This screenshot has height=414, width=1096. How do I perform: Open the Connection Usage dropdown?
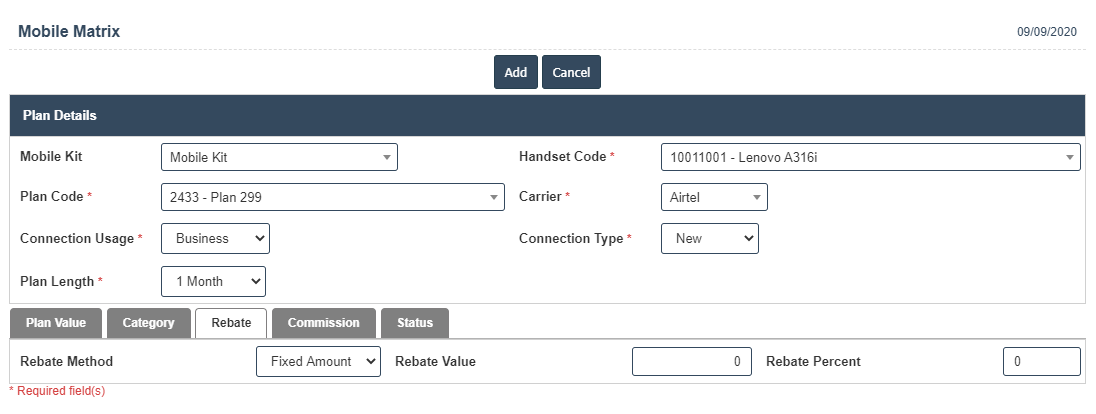tap(215, 239)
